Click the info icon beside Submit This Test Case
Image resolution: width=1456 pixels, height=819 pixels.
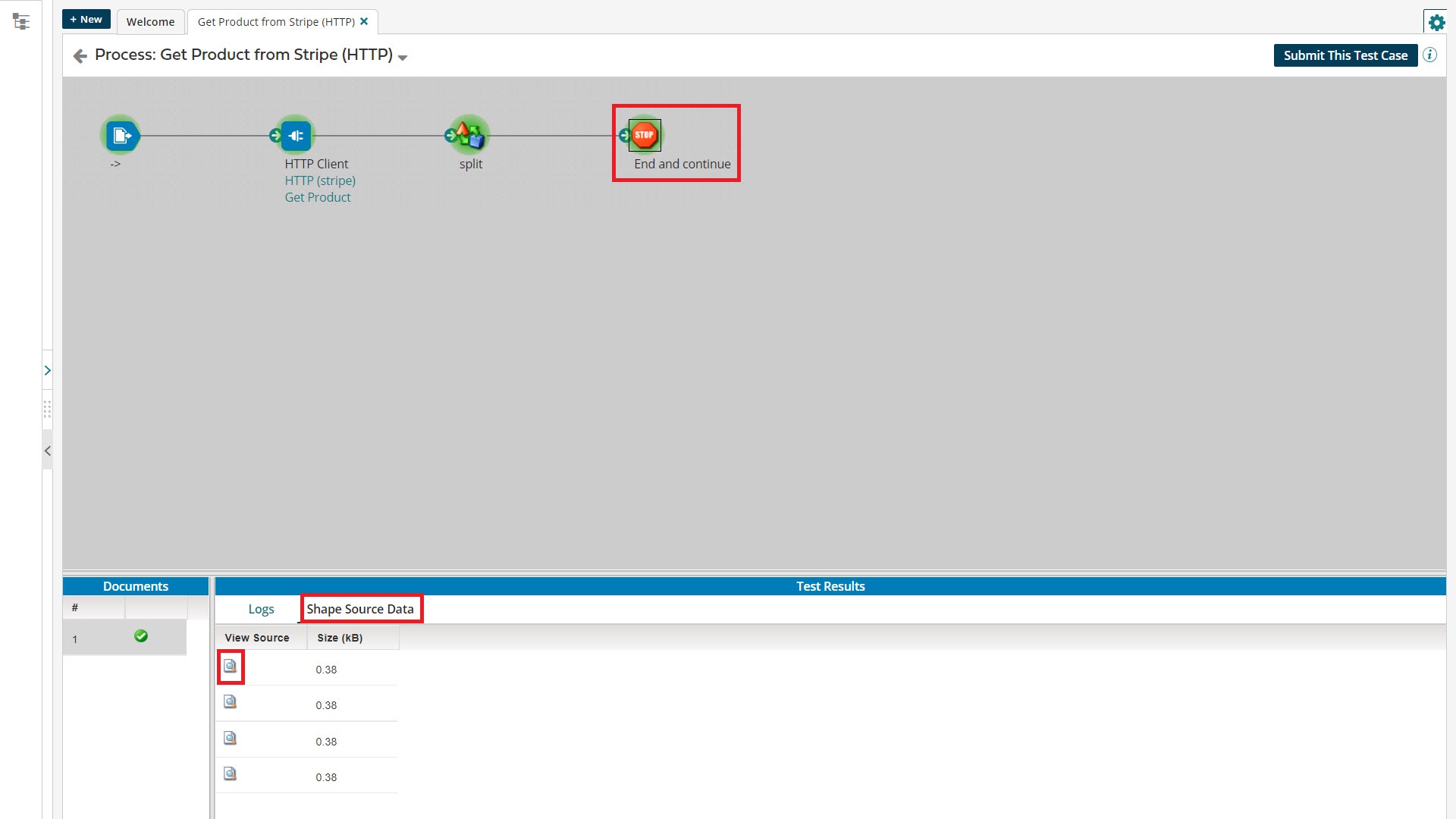coord(1431,55)
